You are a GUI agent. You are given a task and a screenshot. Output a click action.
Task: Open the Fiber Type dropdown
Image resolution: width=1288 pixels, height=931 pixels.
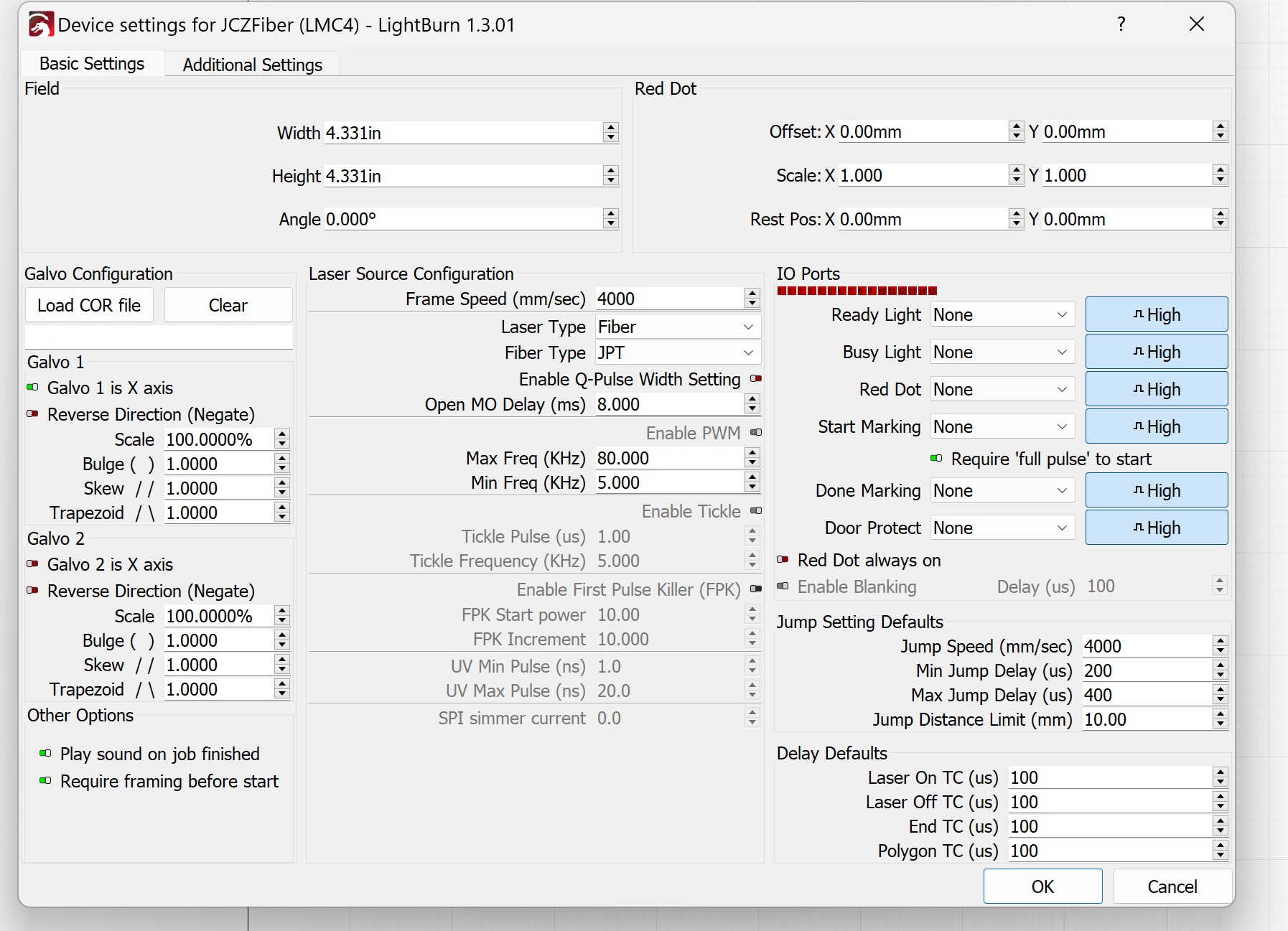[x=677, y=352]
